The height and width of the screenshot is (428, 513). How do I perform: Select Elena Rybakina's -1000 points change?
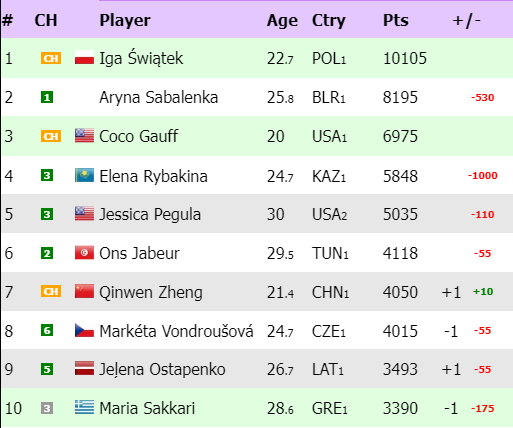pos(482,175)
